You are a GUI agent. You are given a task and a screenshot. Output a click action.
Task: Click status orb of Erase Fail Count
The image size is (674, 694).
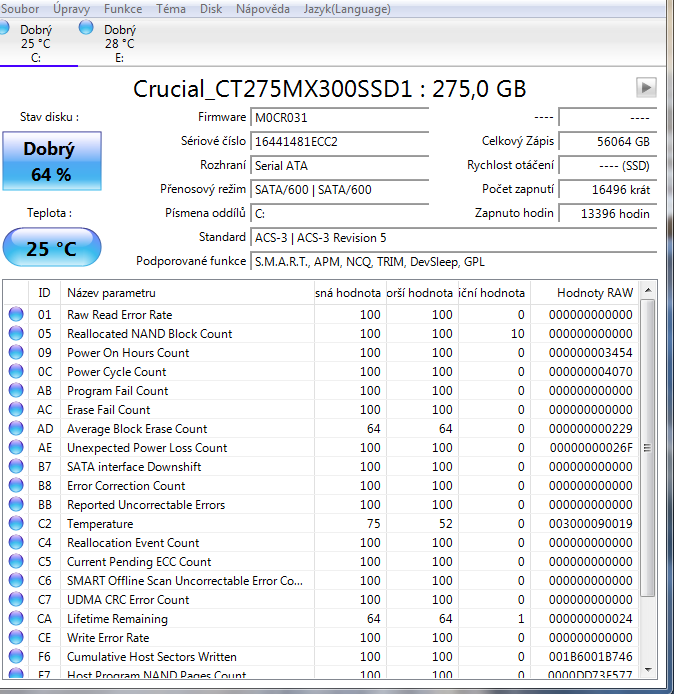(x=16, y=409)
